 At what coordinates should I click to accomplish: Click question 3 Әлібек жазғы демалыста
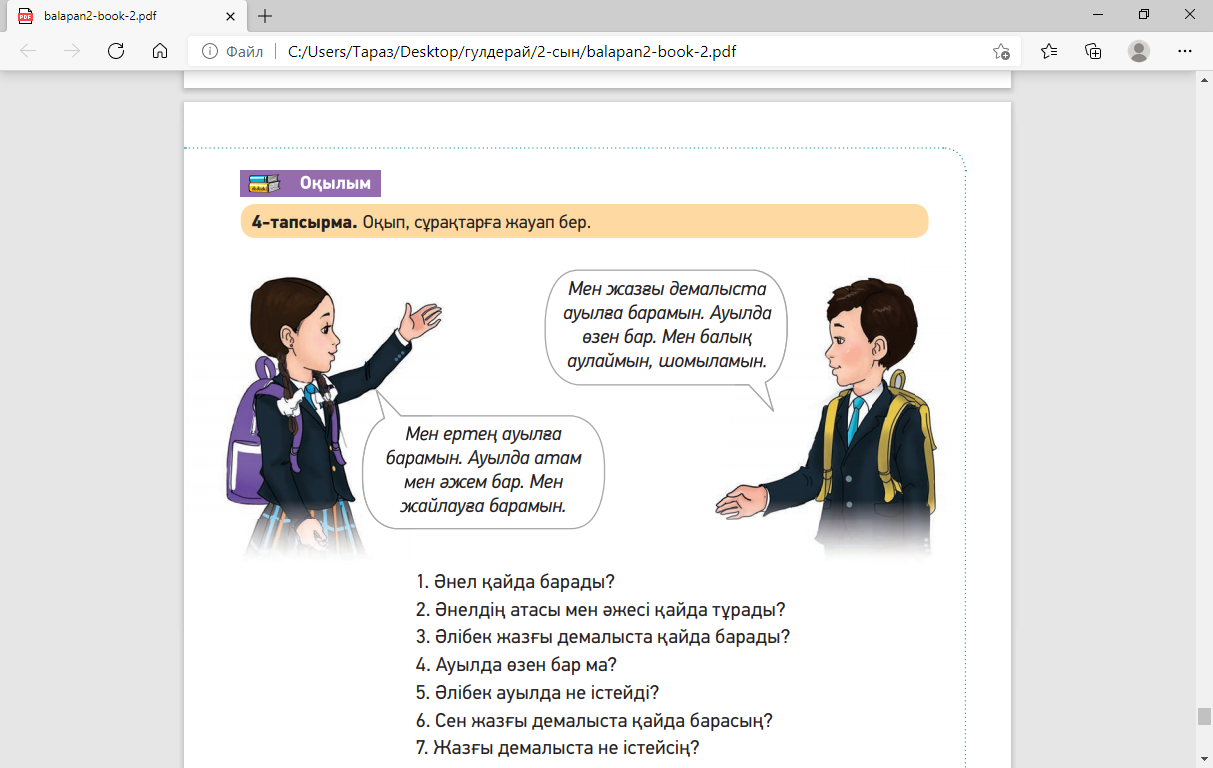click(603, 636)
